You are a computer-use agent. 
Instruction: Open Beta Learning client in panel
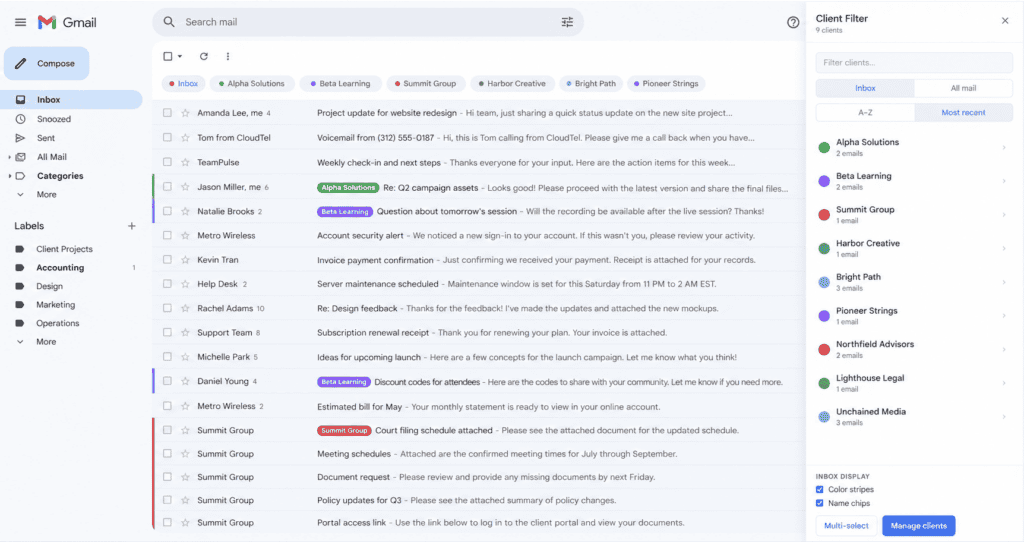(x=914, y=181)
